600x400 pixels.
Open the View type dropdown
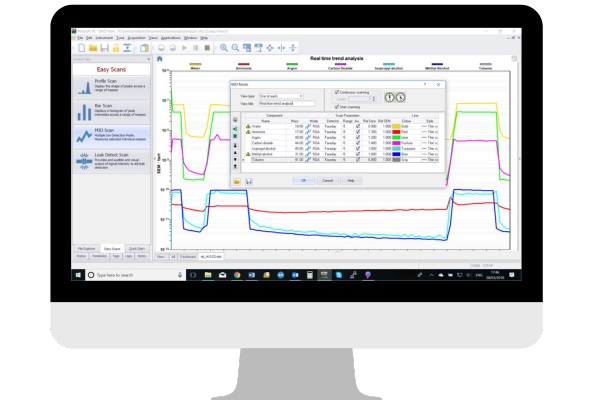click(x=280, y=96)
